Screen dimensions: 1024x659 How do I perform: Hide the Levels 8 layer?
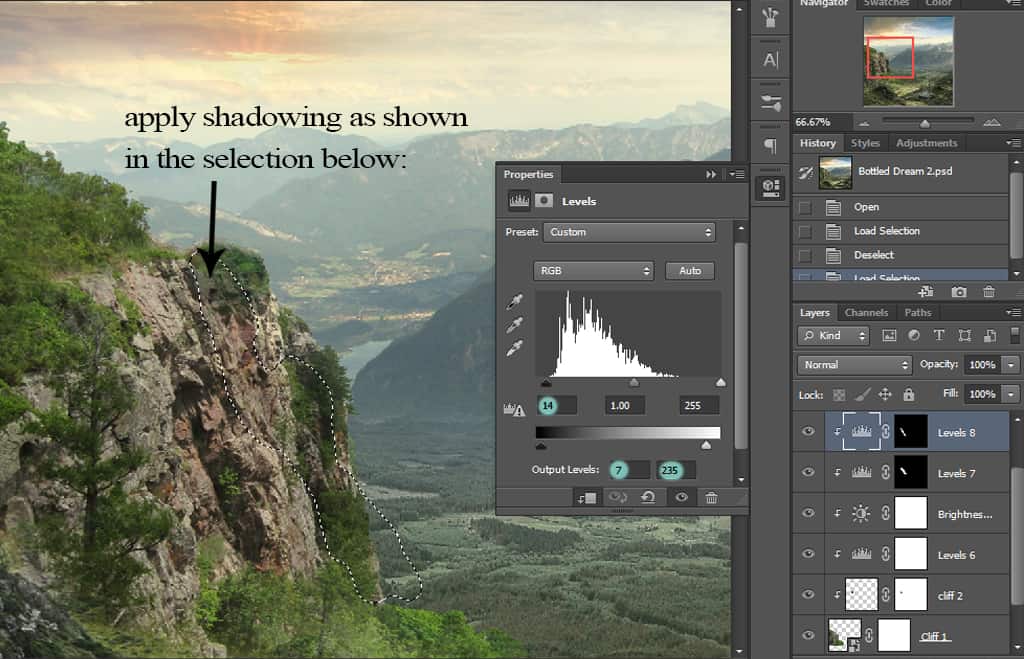(x=808, y=432)
